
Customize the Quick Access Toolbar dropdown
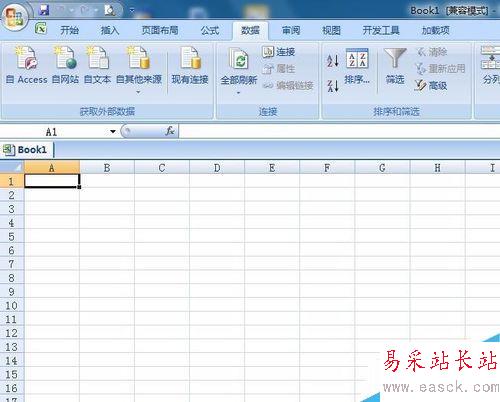click(132, 11)
